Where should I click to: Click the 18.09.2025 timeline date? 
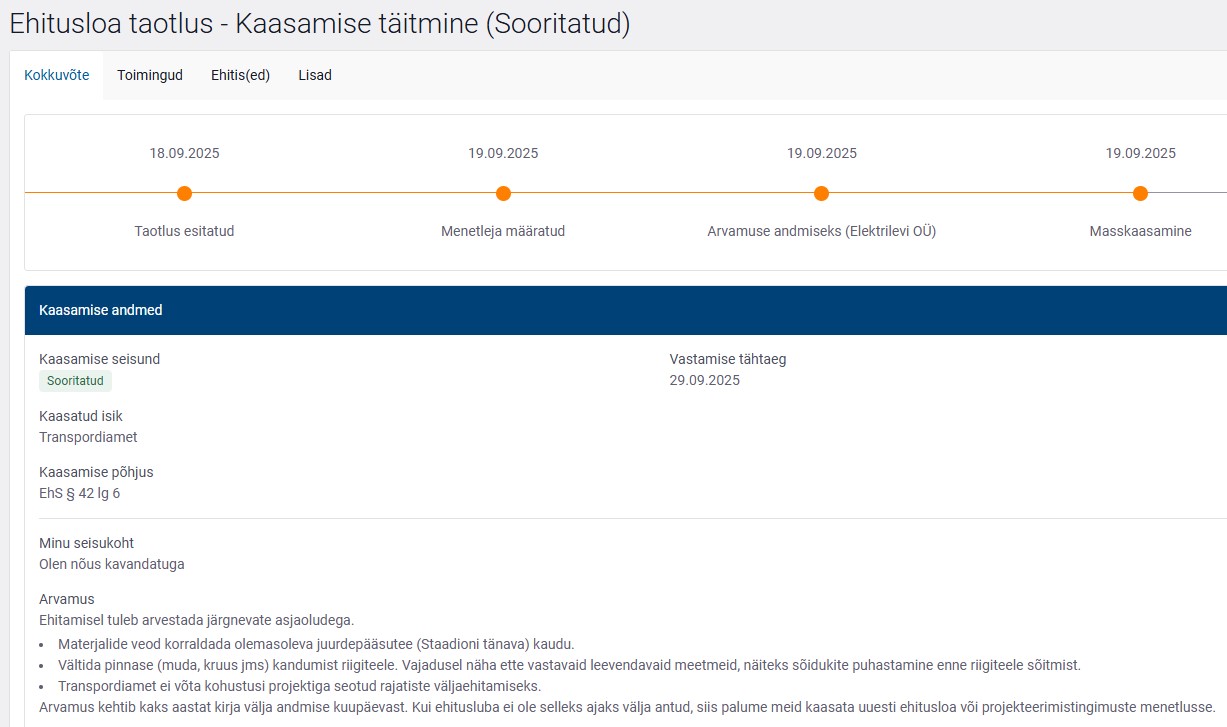pyautogui.click(x=184, y=153)
